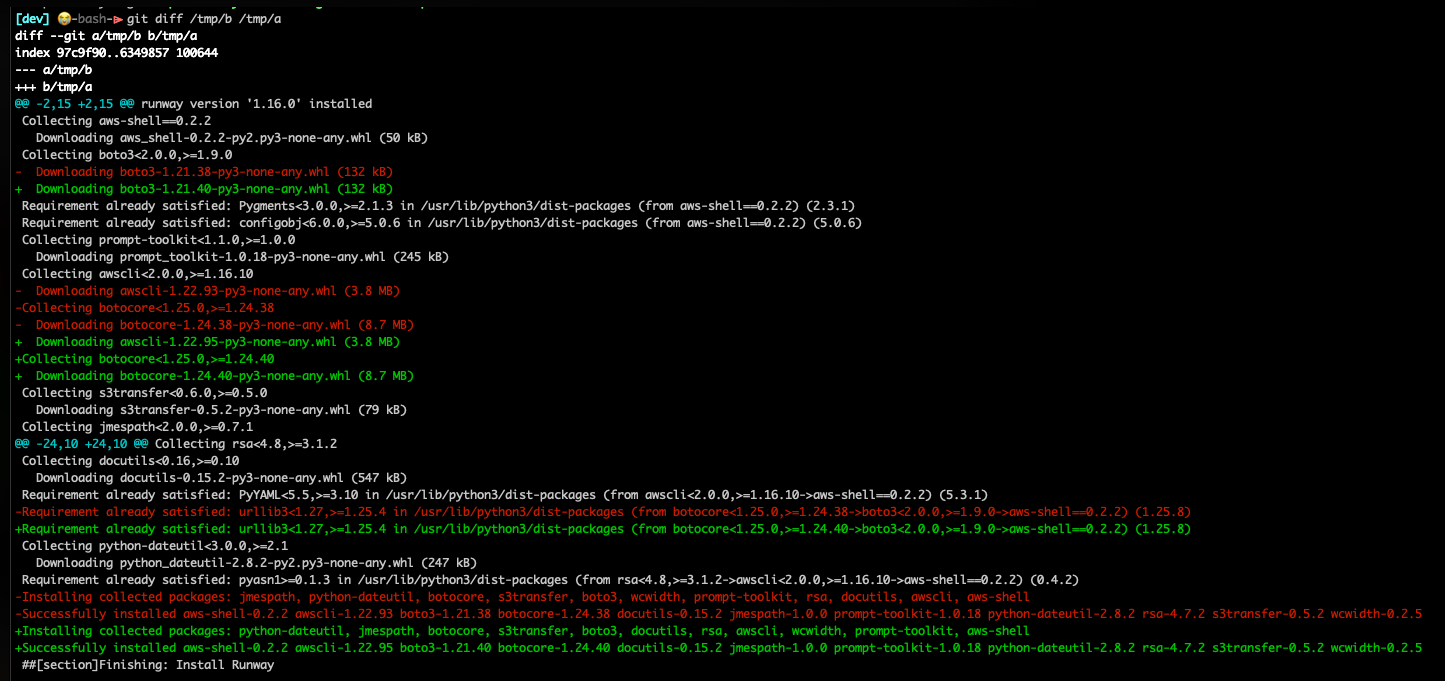Screen dimensions: 1445x681
Task: Click the "Collecting awscli<2.0.0,>=1.16.10" line
Action: pyautogui.click(x=138, y=274)
